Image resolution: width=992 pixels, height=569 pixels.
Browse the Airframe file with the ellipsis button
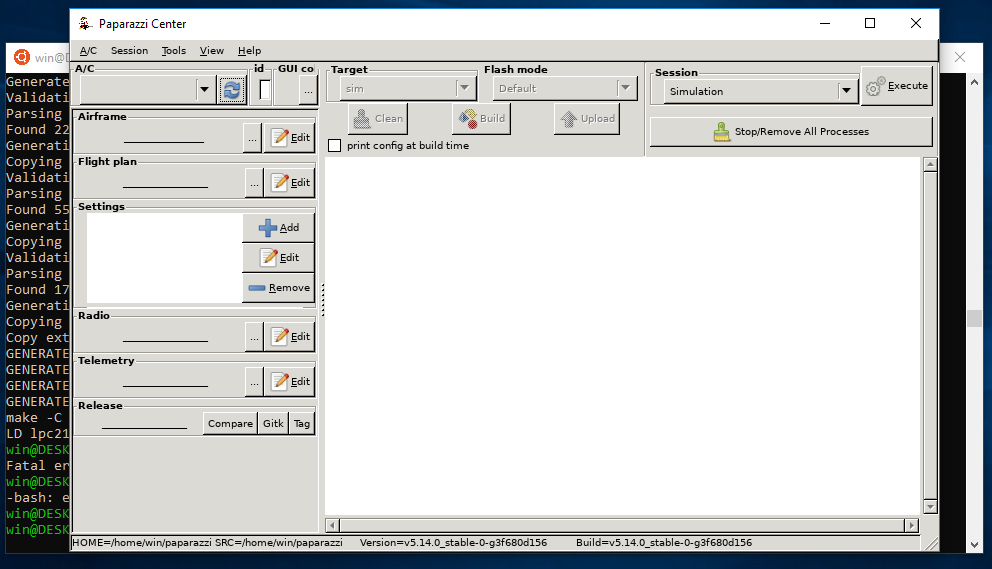pyautogui.click(x=252, y=137)
